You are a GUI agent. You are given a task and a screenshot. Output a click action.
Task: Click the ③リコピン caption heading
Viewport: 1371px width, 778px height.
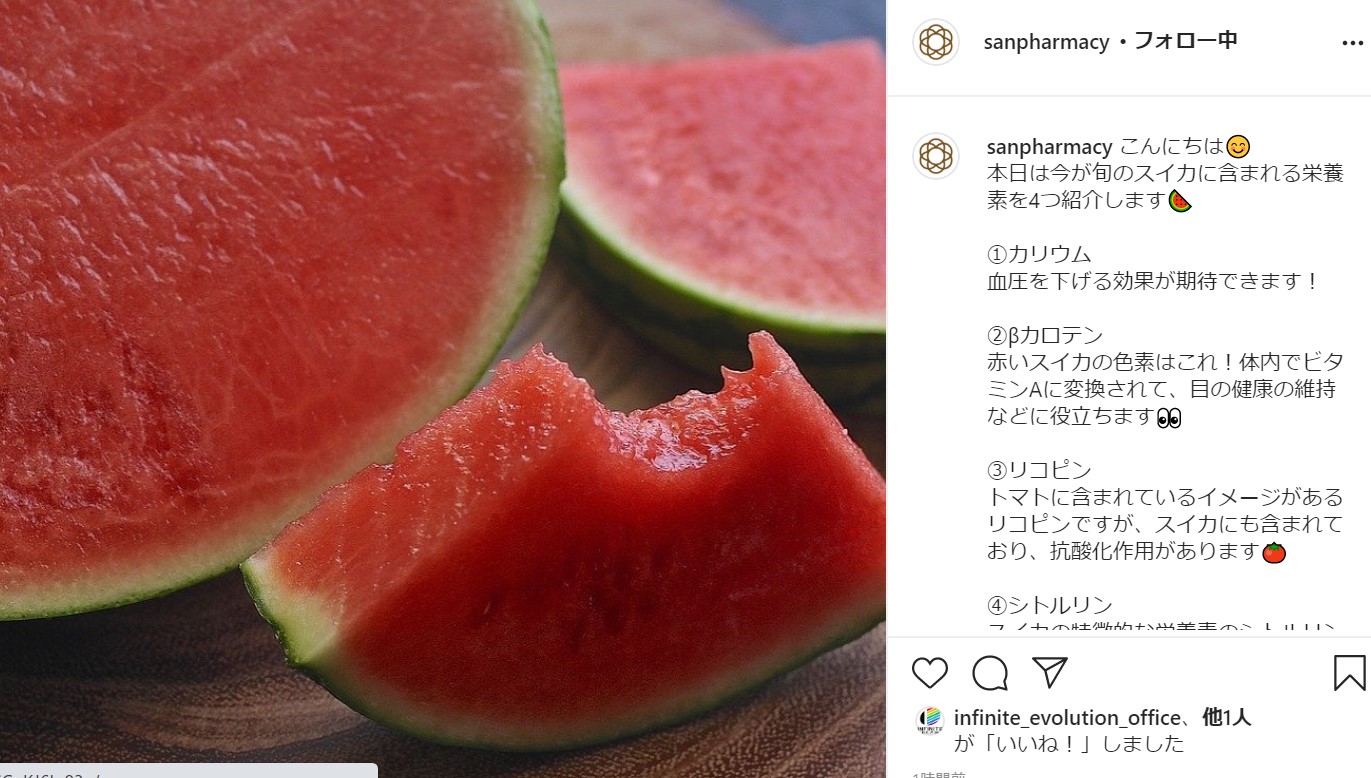point(1039,470)
